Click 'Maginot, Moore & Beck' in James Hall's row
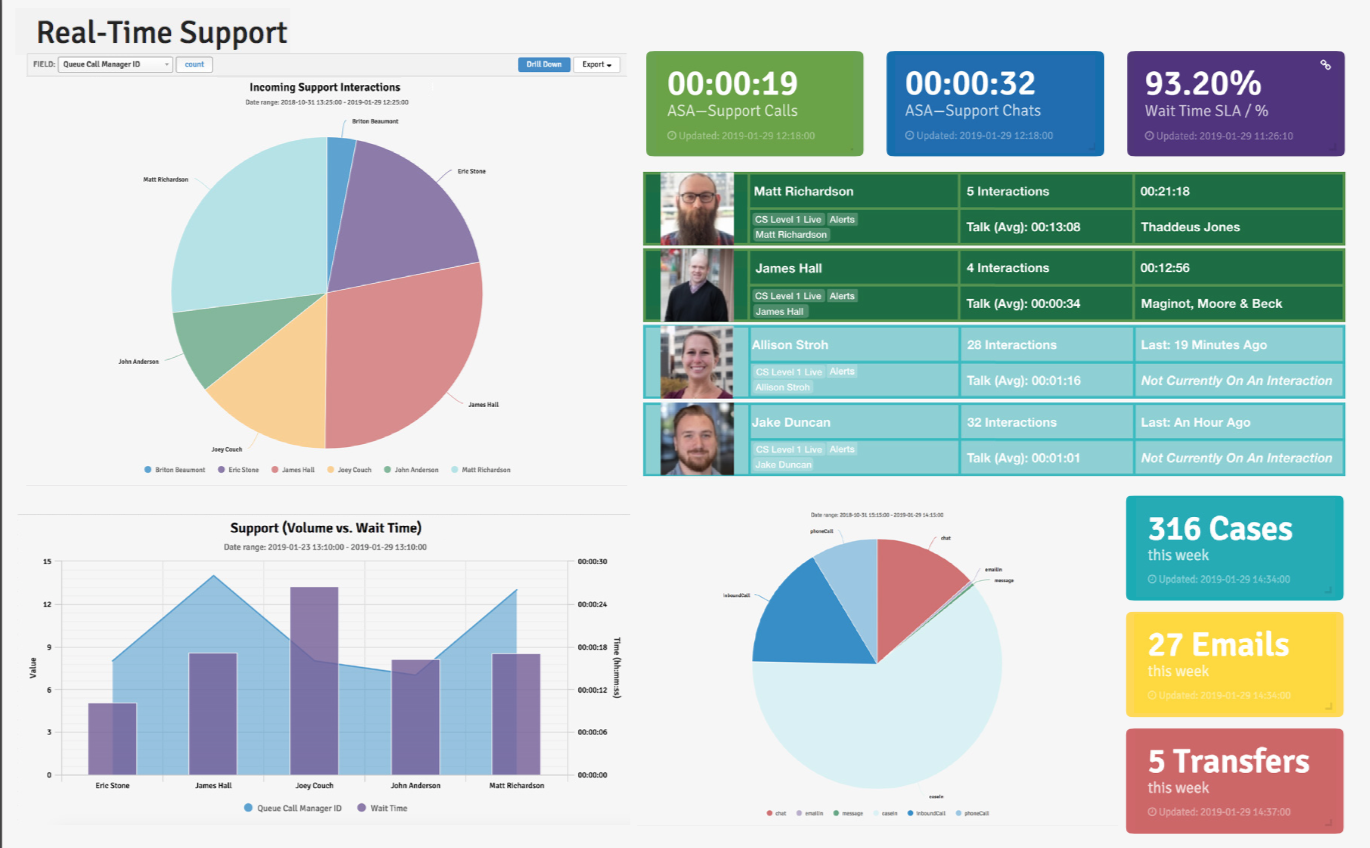 click(x=1211, y=304)
